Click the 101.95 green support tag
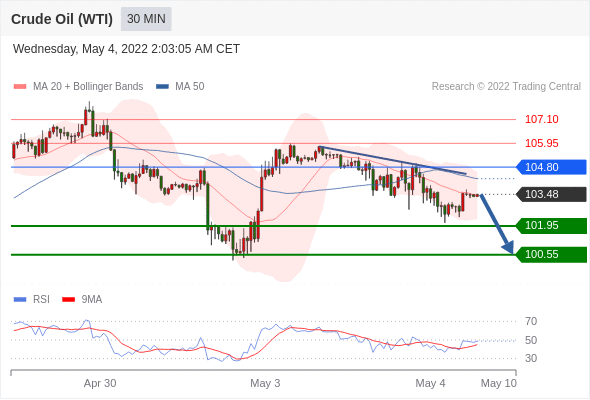 point(551,226)
